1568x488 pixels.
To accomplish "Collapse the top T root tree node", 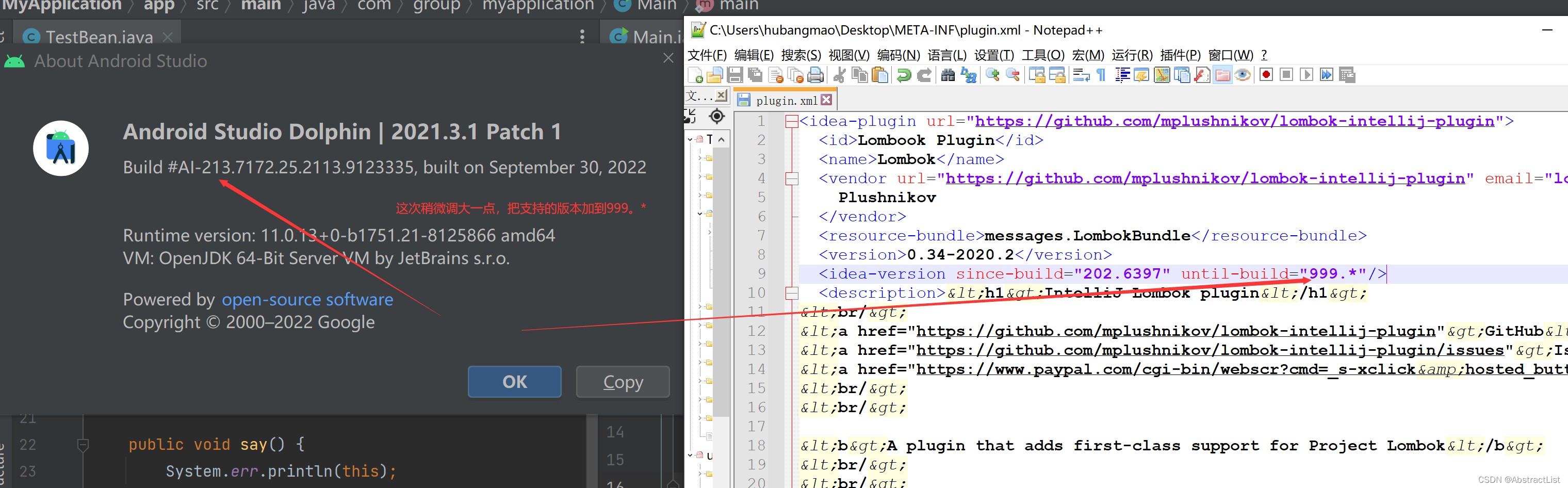I will [690, 139].
